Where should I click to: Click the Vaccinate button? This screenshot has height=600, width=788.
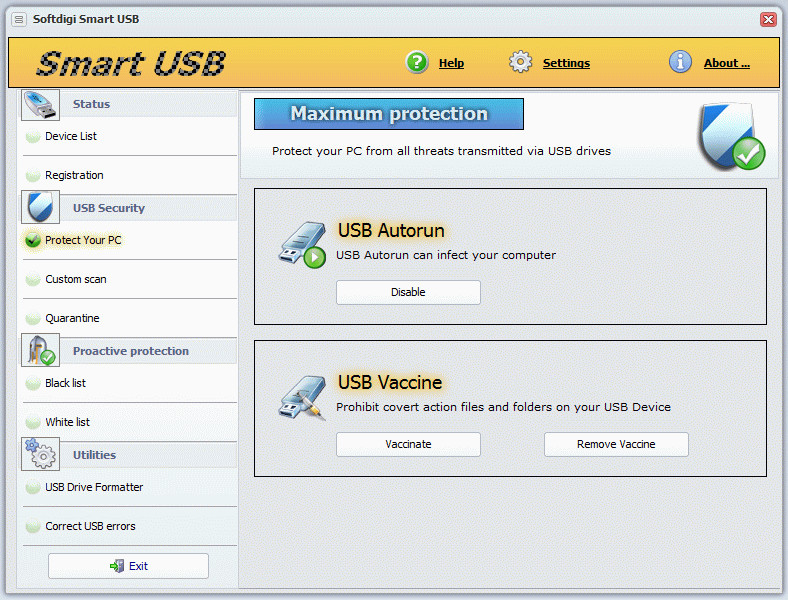408,445
